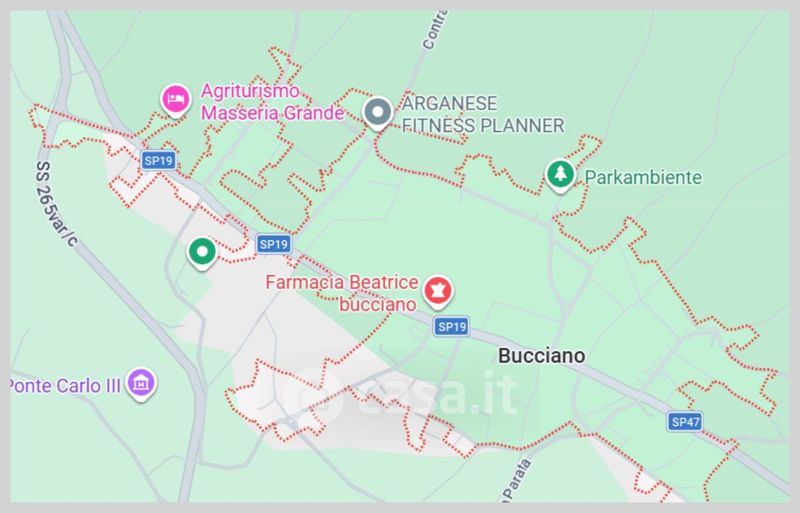Click the SP47 road shield
The height and width of the screenshot is (513, 800).
(x=685, y=422)
